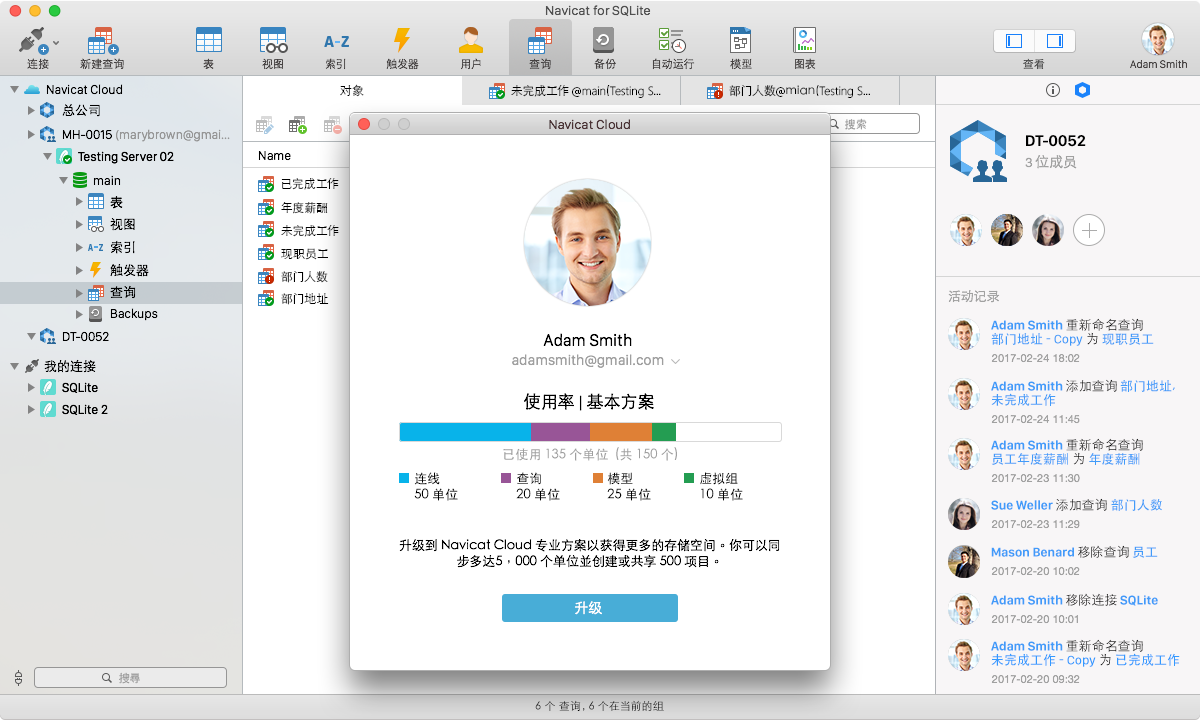This screenshot has height=720, width=1200.
Task: Collapse the Testing Server 02 node
Action: (47, 156)
